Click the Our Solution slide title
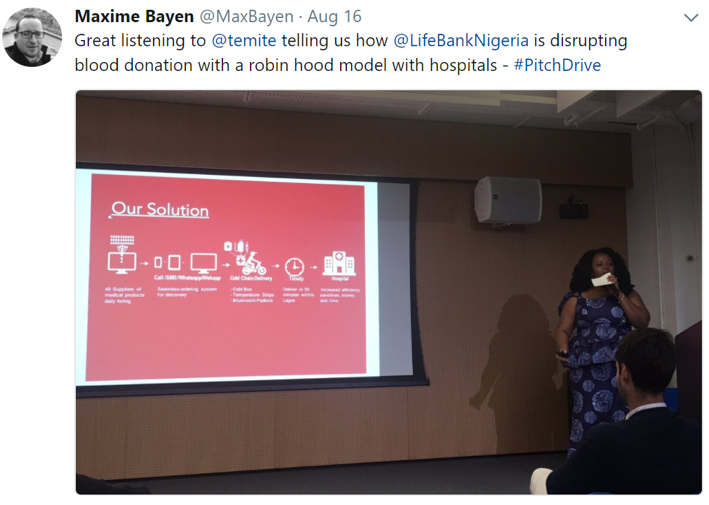 coord(160,209)
